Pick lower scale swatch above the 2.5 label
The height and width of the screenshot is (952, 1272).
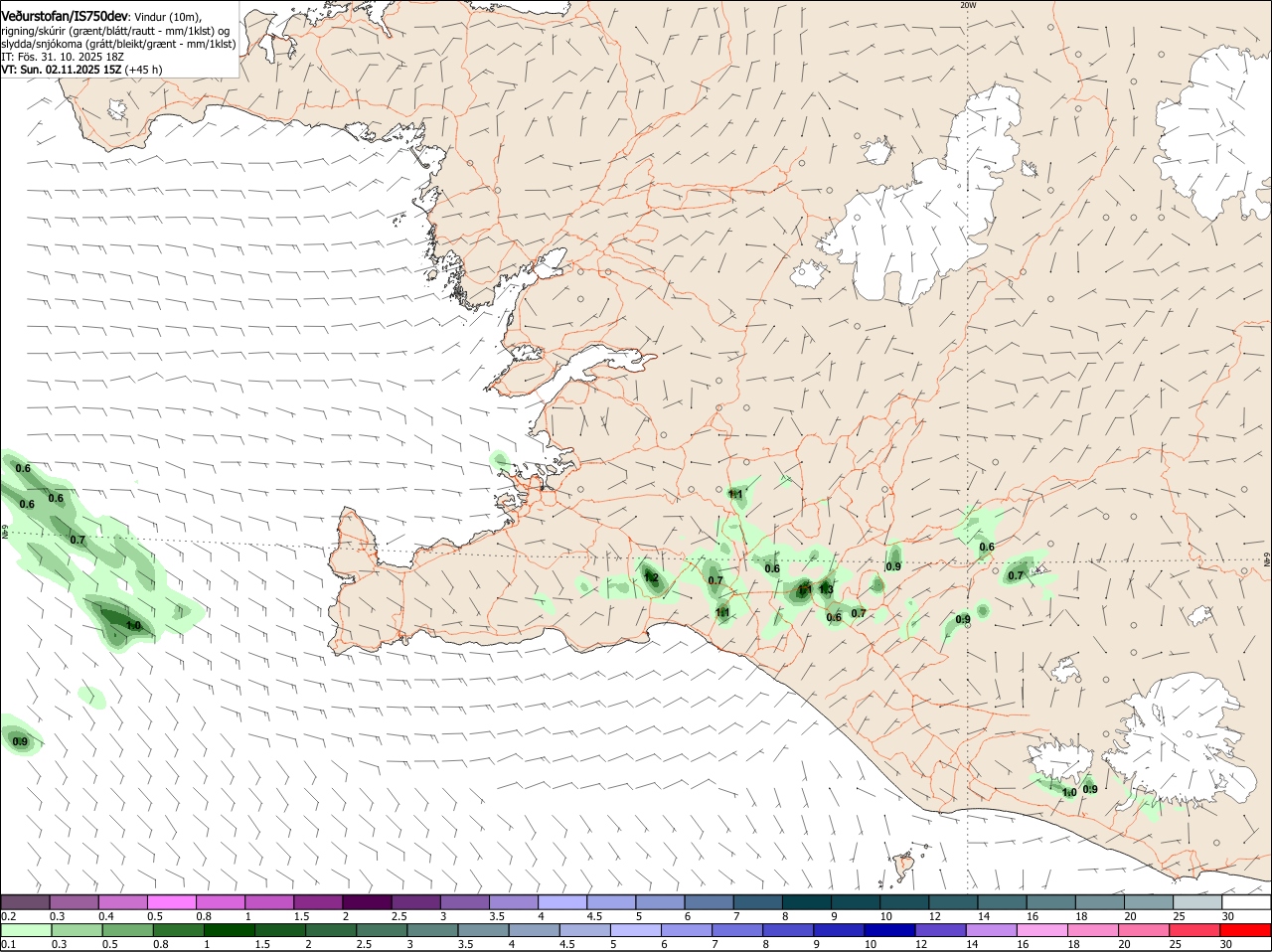[x=381, y=930]
